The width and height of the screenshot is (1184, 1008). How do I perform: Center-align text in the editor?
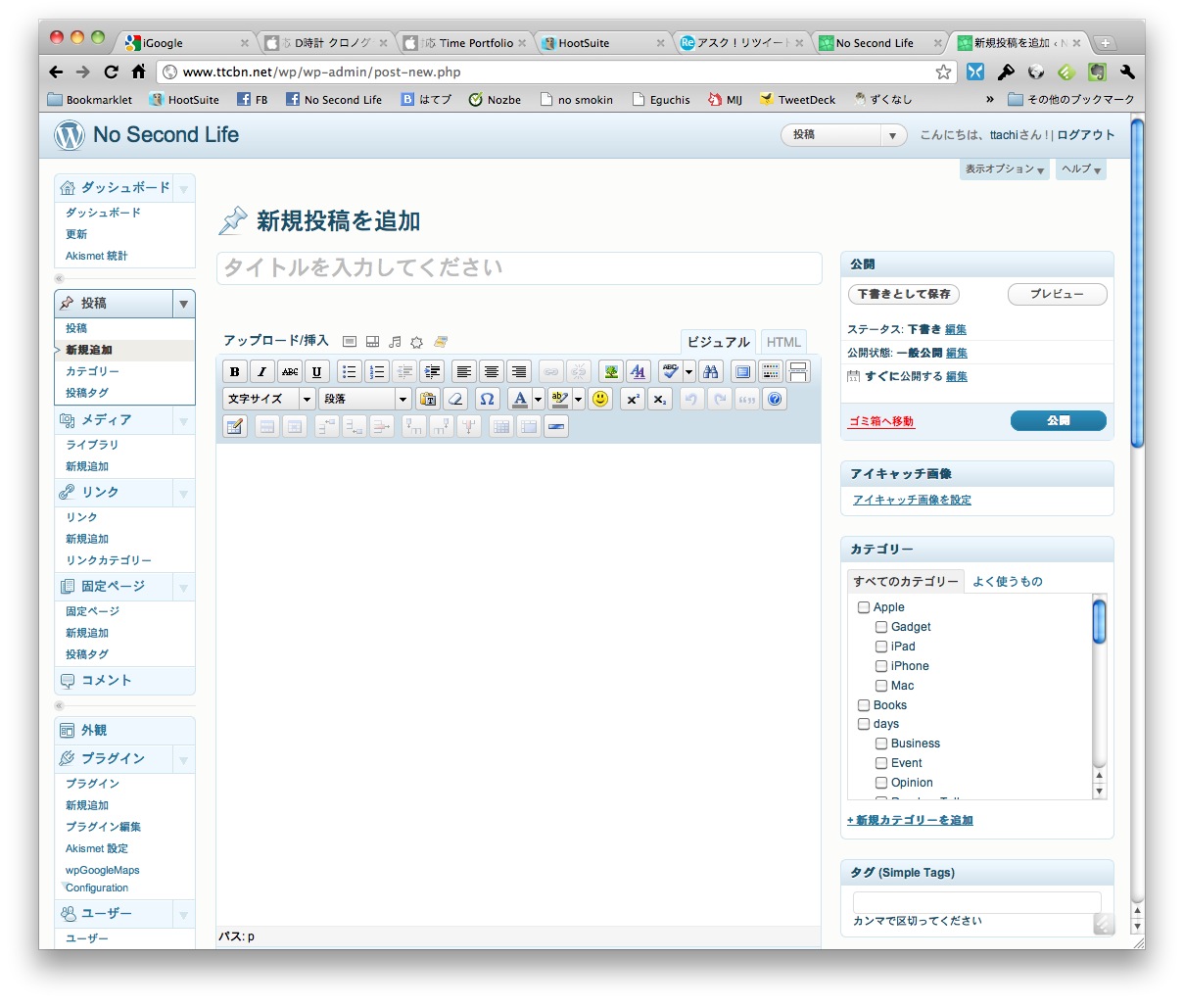(492, 371)
